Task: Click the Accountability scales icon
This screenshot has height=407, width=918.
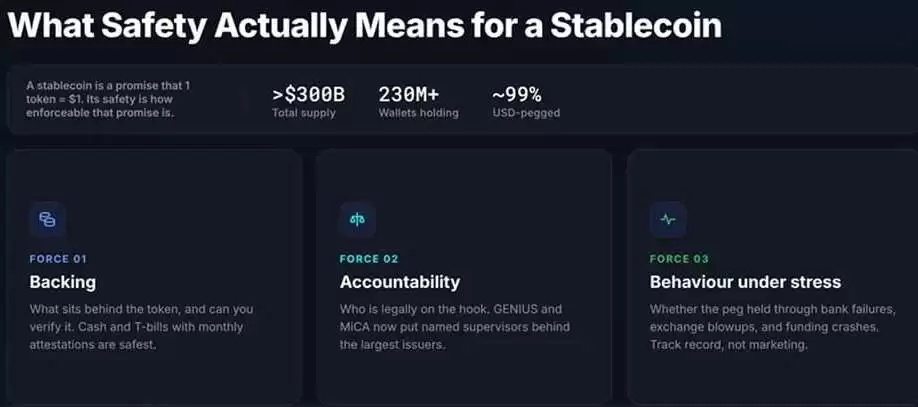Action: pos(357,220)
